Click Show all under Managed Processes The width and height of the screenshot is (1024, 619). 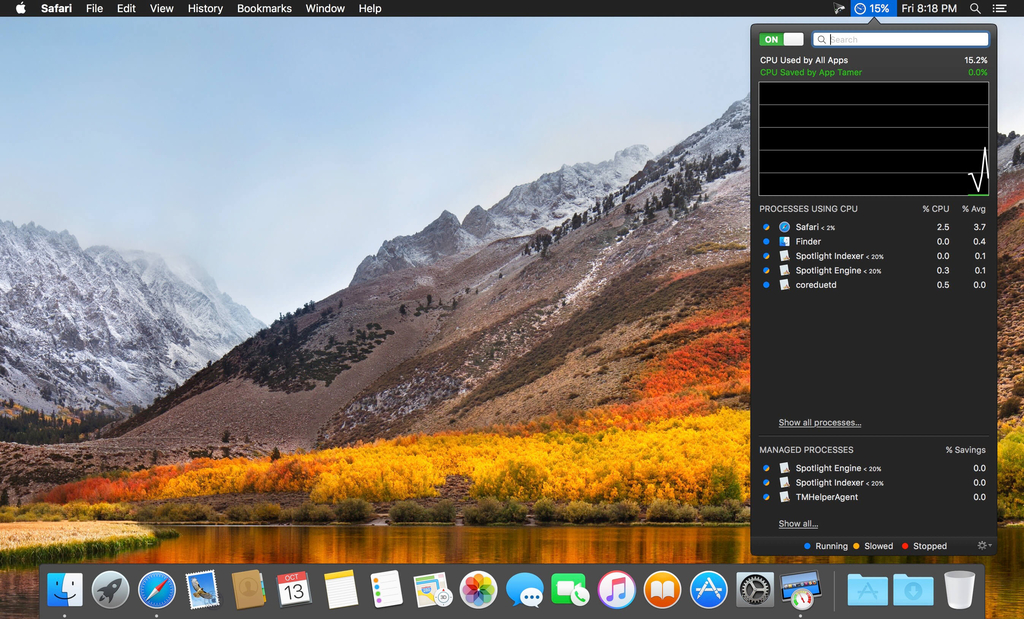(x=798, y=524)
